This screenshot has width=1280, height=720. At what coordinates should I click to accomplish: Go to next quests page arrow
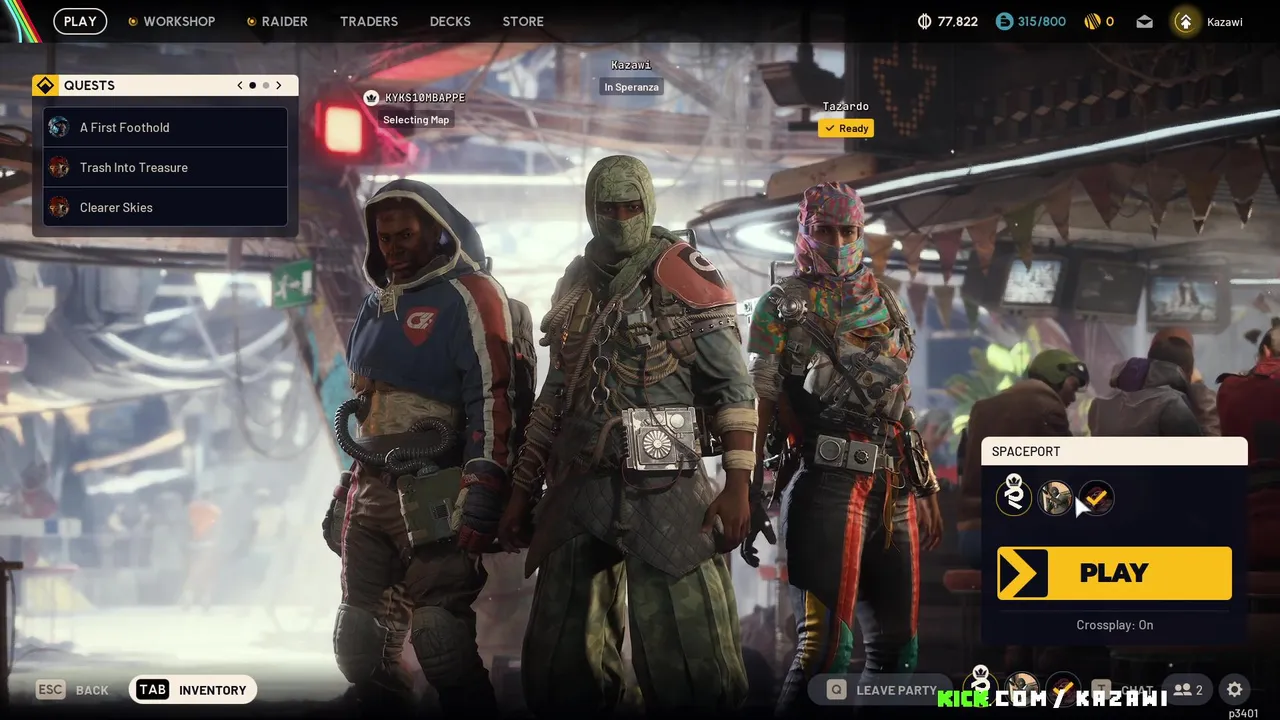[x=279, y=86]
